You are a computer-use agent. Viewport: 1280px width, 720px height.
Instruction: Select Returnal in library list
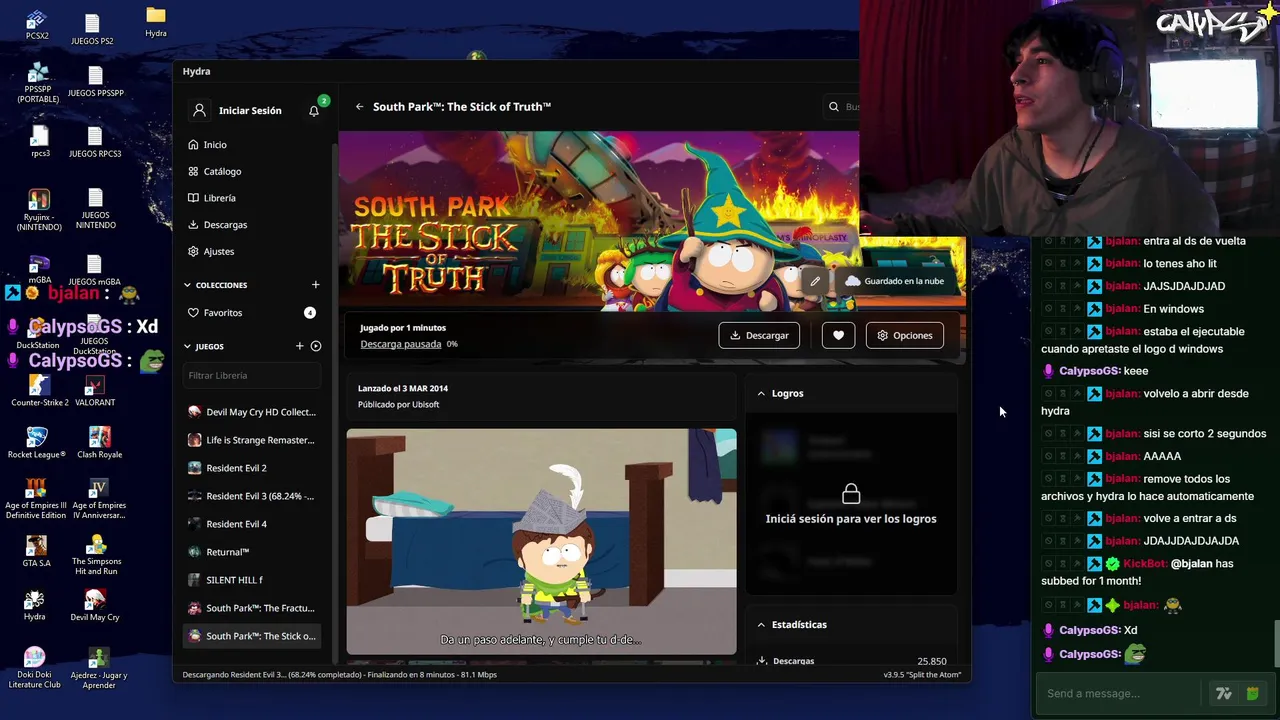(x=253, y=552)
